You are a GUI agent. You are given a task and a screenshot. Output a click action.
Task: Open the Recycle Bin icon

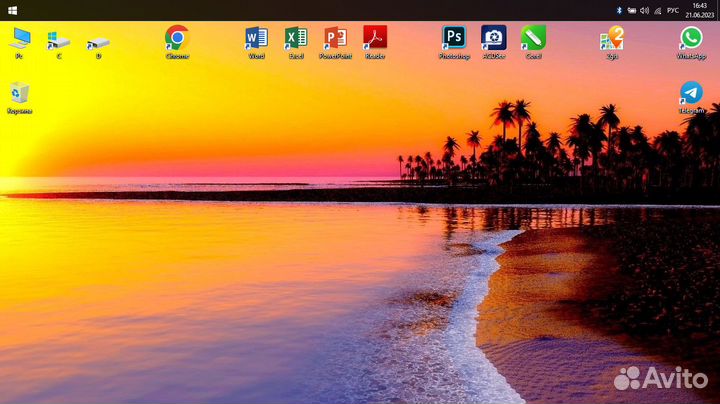click(x=20, y=98)
